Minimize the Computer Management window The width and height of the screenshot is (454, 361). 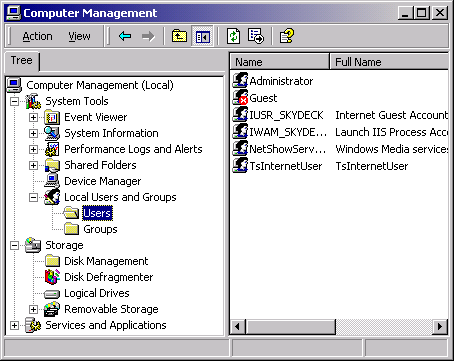405,13
